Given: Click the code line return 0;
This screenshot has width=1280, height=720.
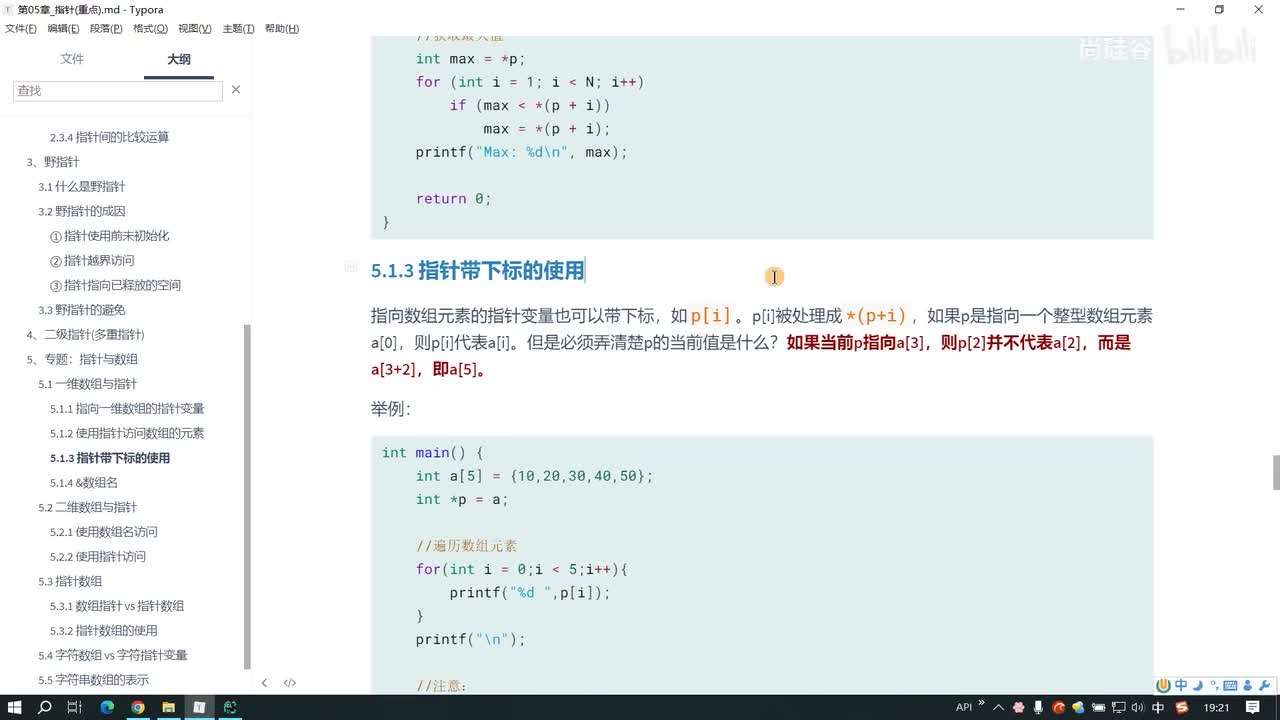Looking at the screenshot, I should tap(454, 199).
